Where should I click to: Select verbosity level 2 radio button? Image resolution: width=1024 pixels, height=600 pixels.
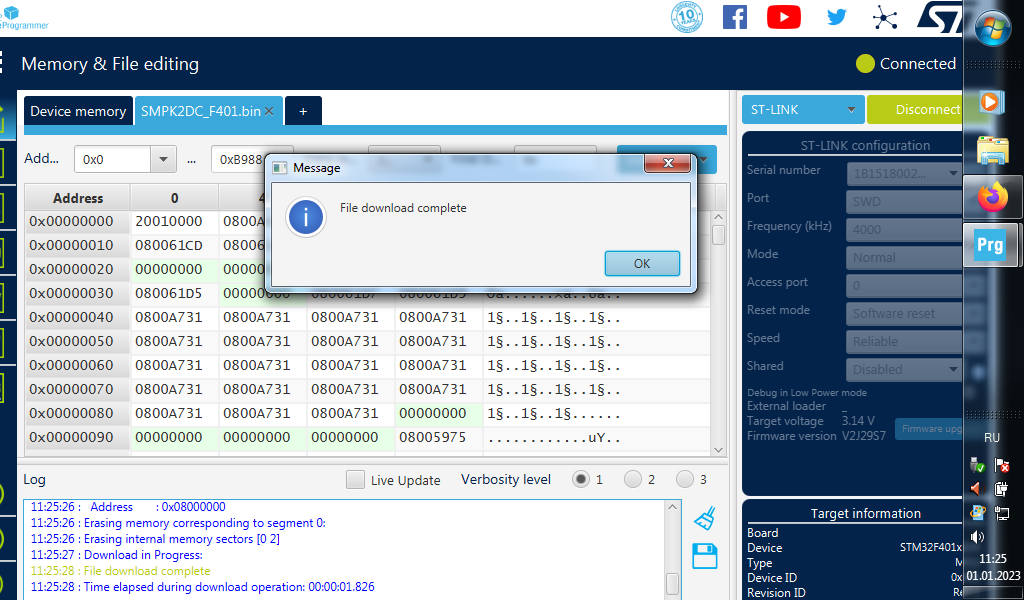coord(633,479)
